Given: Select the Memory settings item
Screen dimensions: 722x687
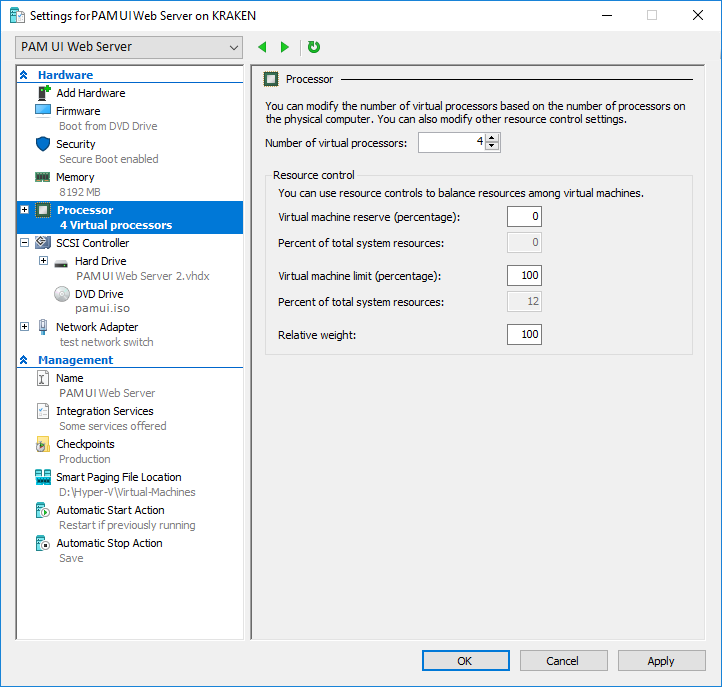Looking at the screenshot, I should pyautogui.click(x=75, y=177).
